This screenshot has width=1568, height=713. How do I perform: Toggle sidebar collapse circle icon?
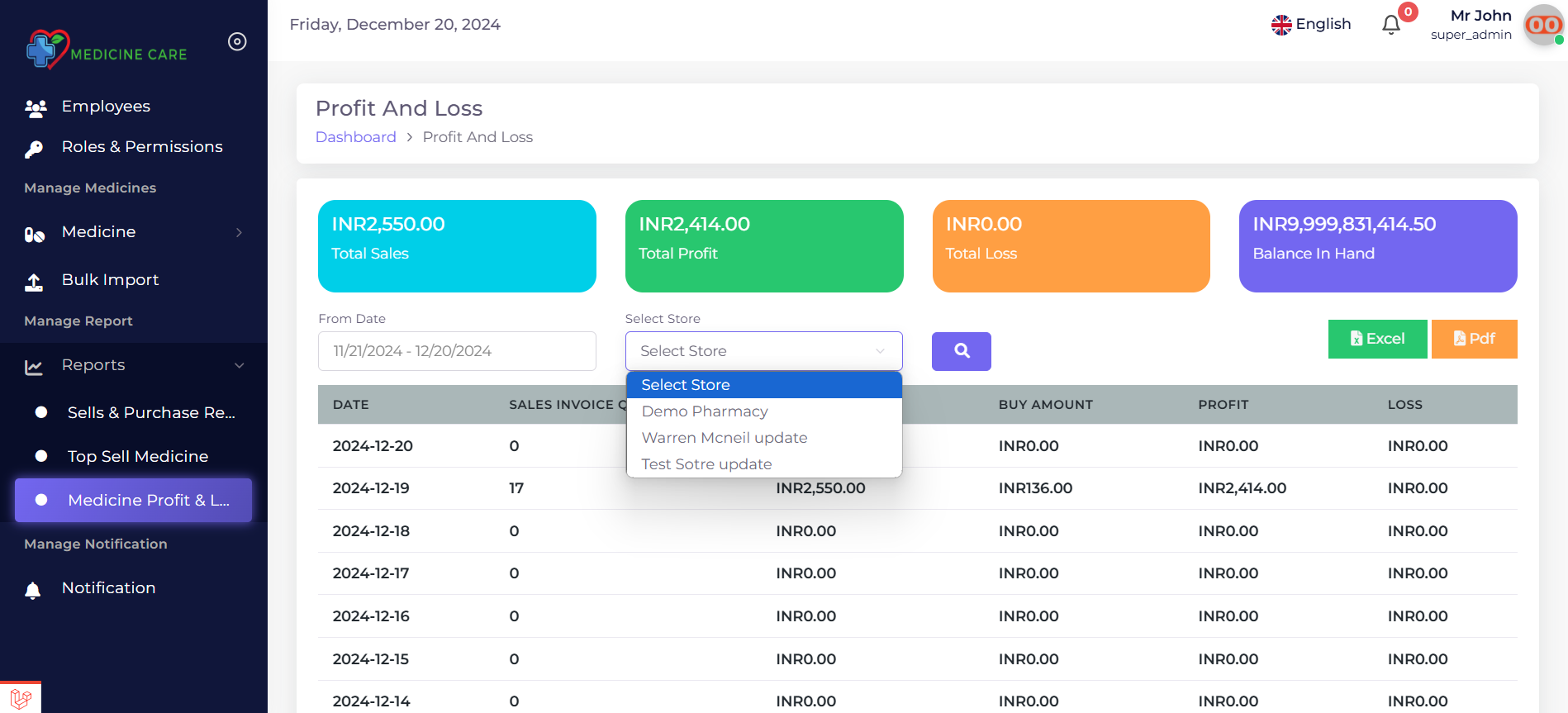coord(237,41)
